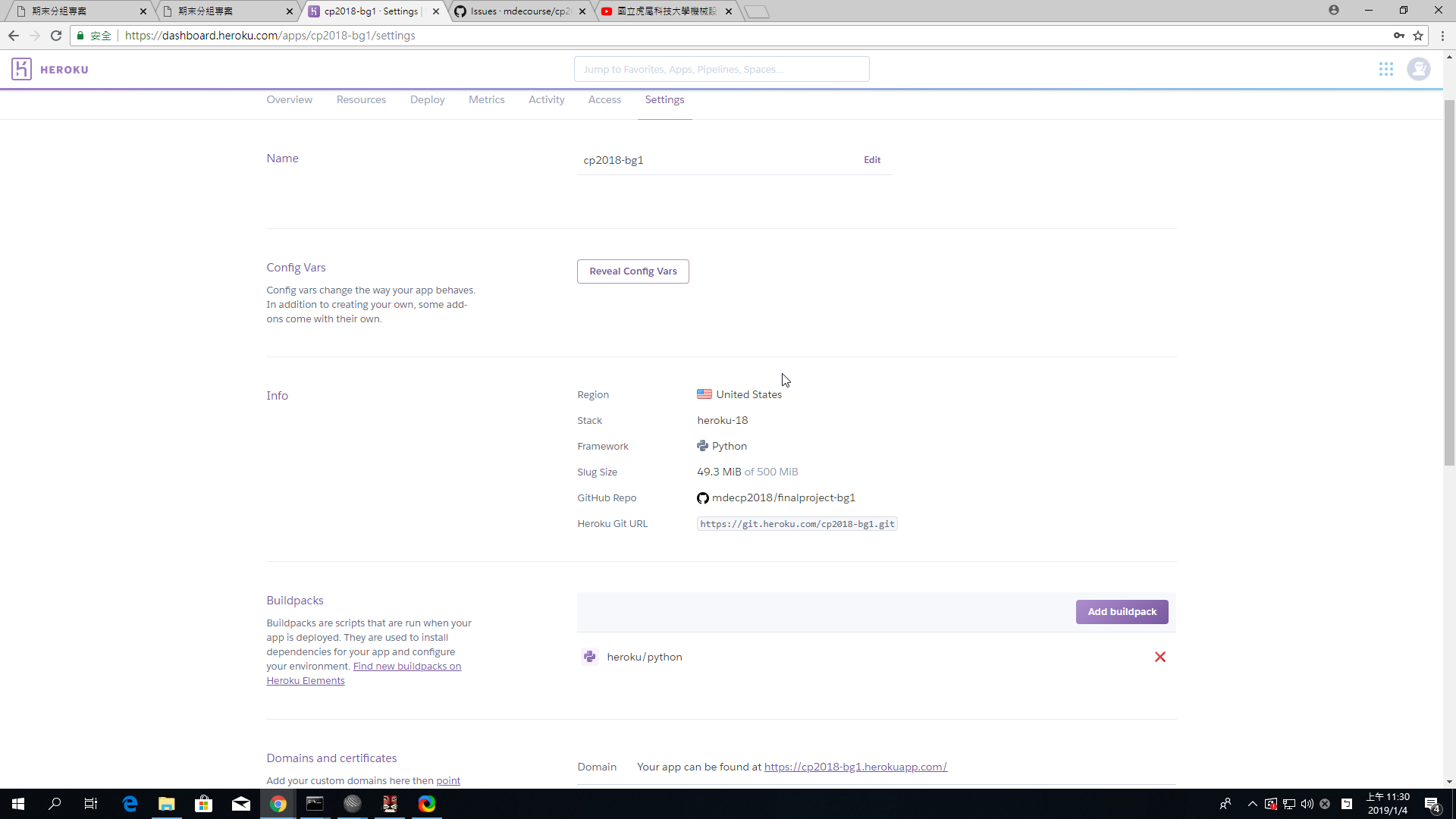Click the Python framework icon
This screenshot has width=1456, height=819.
[703, 446]
